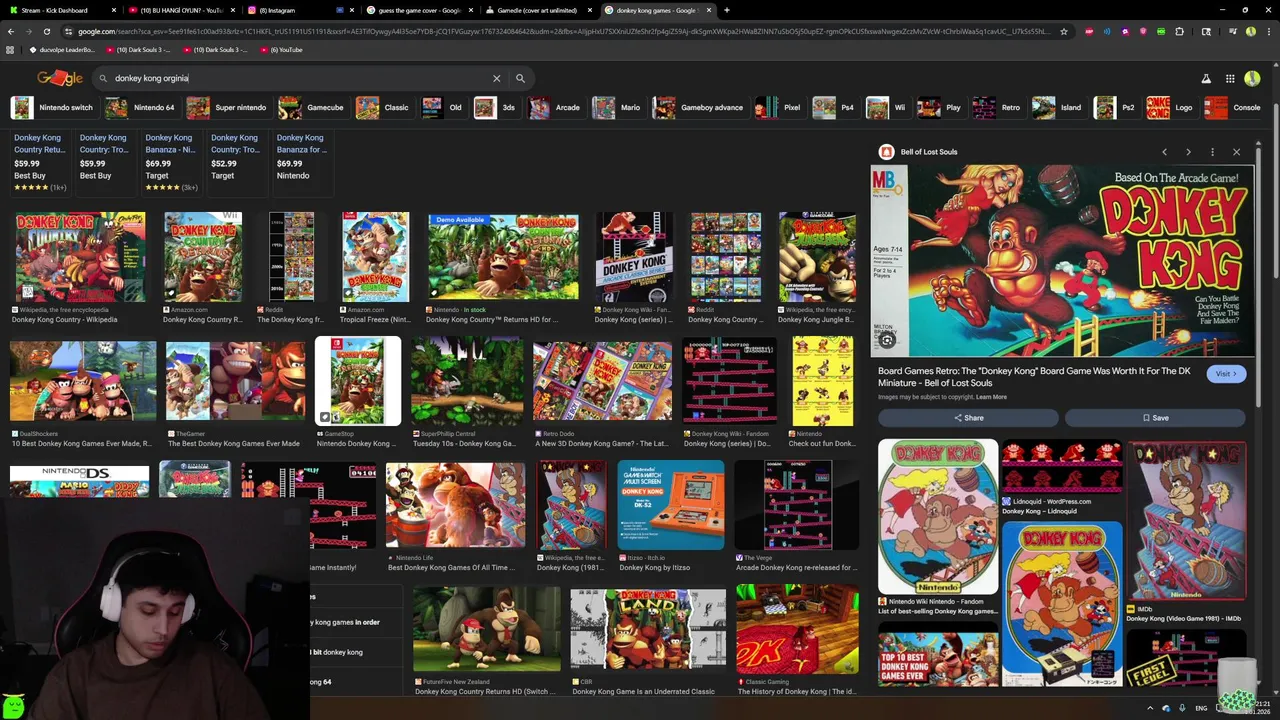Click the browser back arrow
Screen dimensions: 1280x720
pyautogui.click(x=10, y=31)
